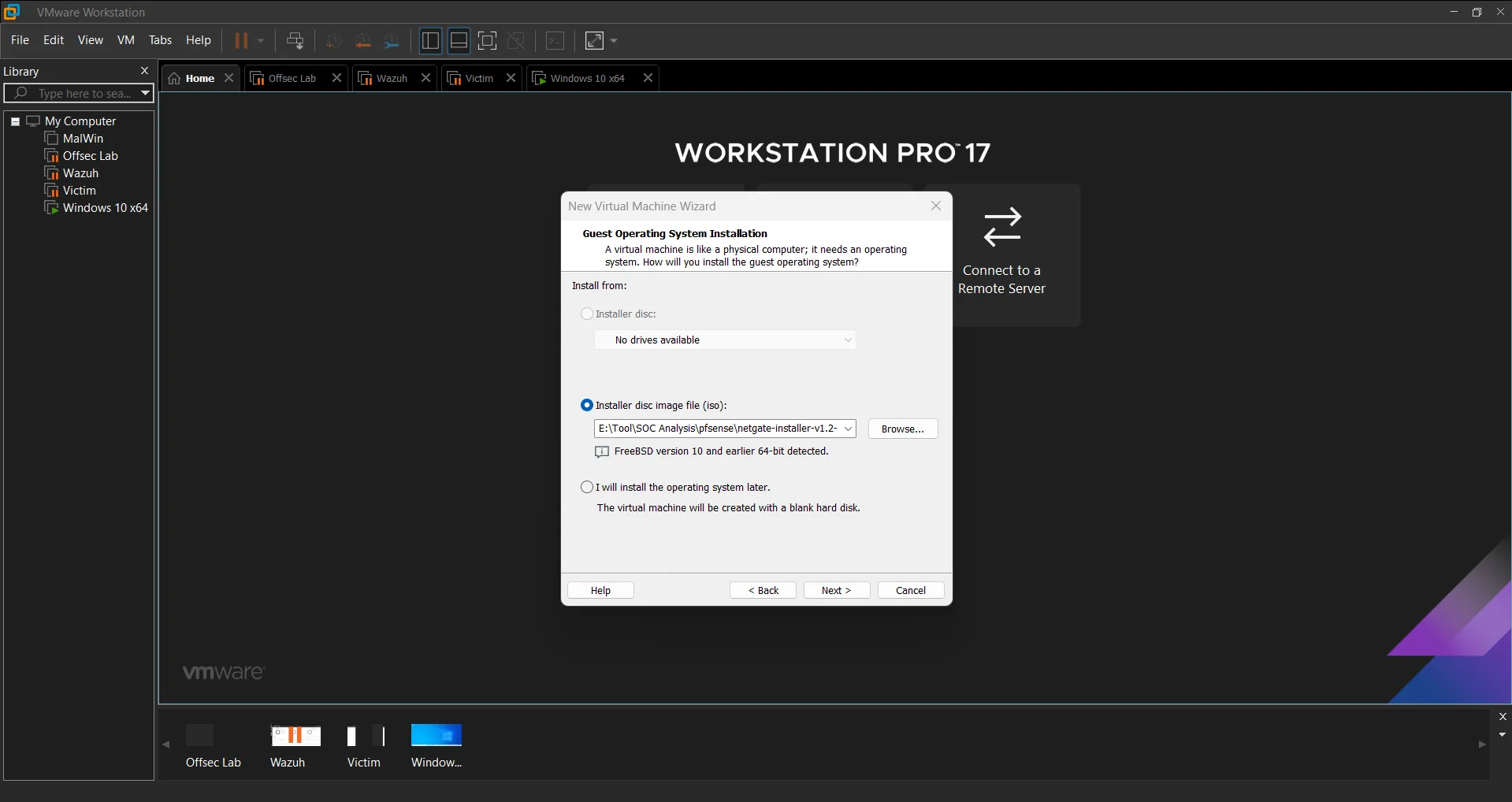The image size is (1512, 802).
Task: Open the Tabs menu
Action: [x=160, y=40]
